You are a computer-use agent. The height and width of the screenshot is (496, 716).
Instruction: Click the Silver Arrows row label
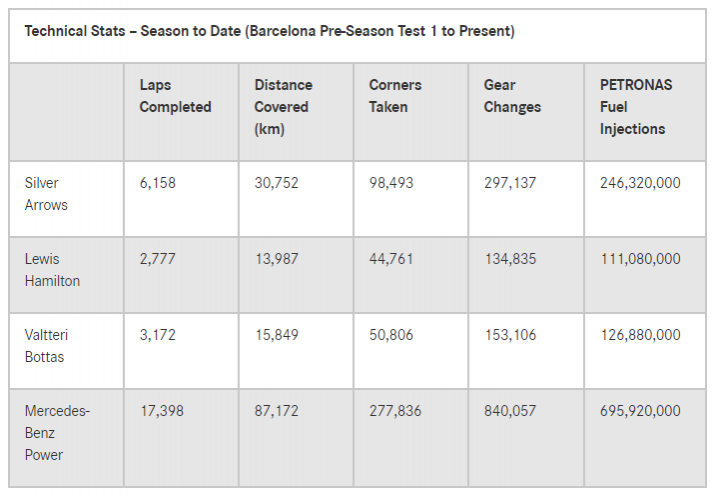point(46,194)
